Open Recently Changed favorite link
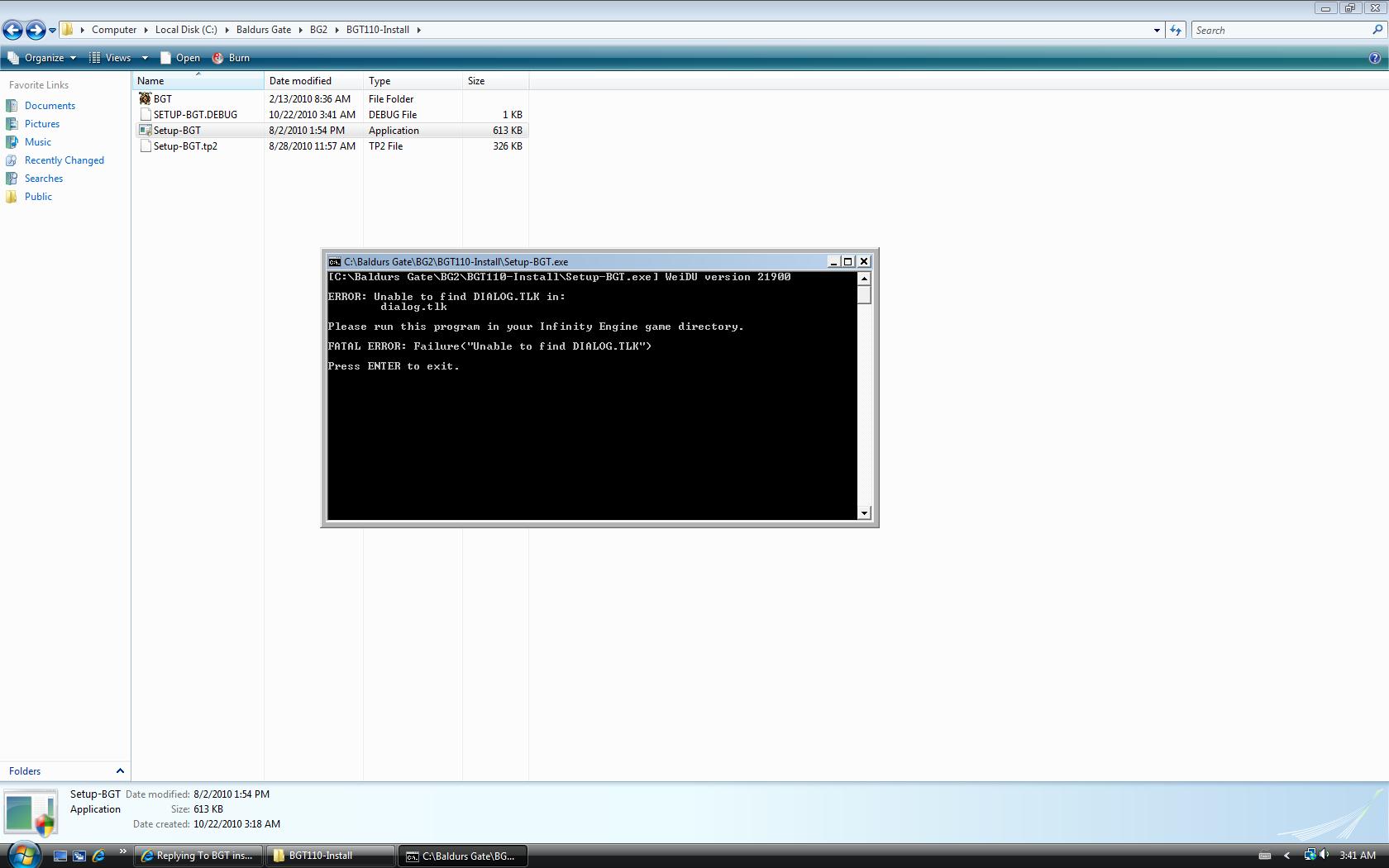The width and height of the screenshot is (1389, 868). click(64, 160)
